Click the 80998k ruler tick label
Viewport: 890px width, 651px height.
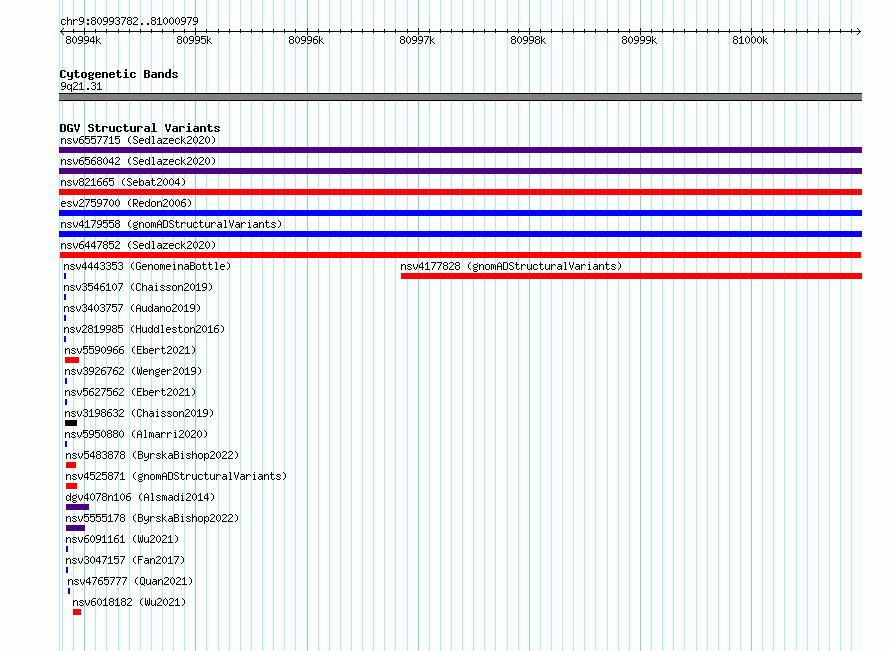(528, 40)
